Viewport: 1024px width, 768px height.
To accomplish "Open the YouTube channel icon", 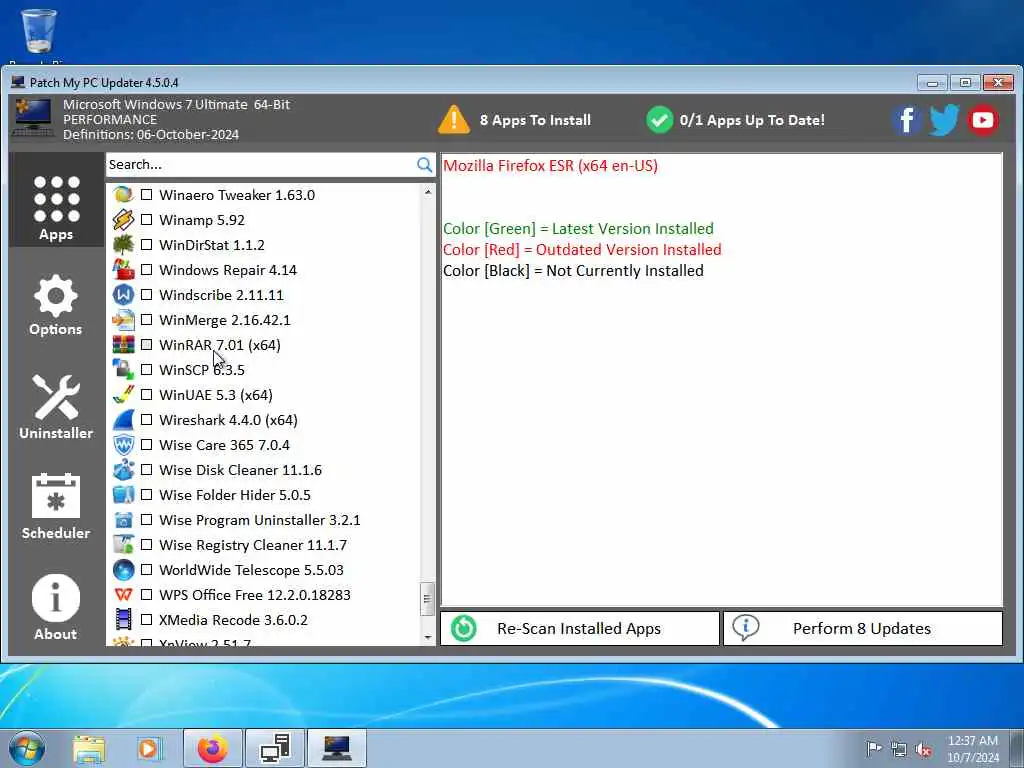I will click(982, 120).
